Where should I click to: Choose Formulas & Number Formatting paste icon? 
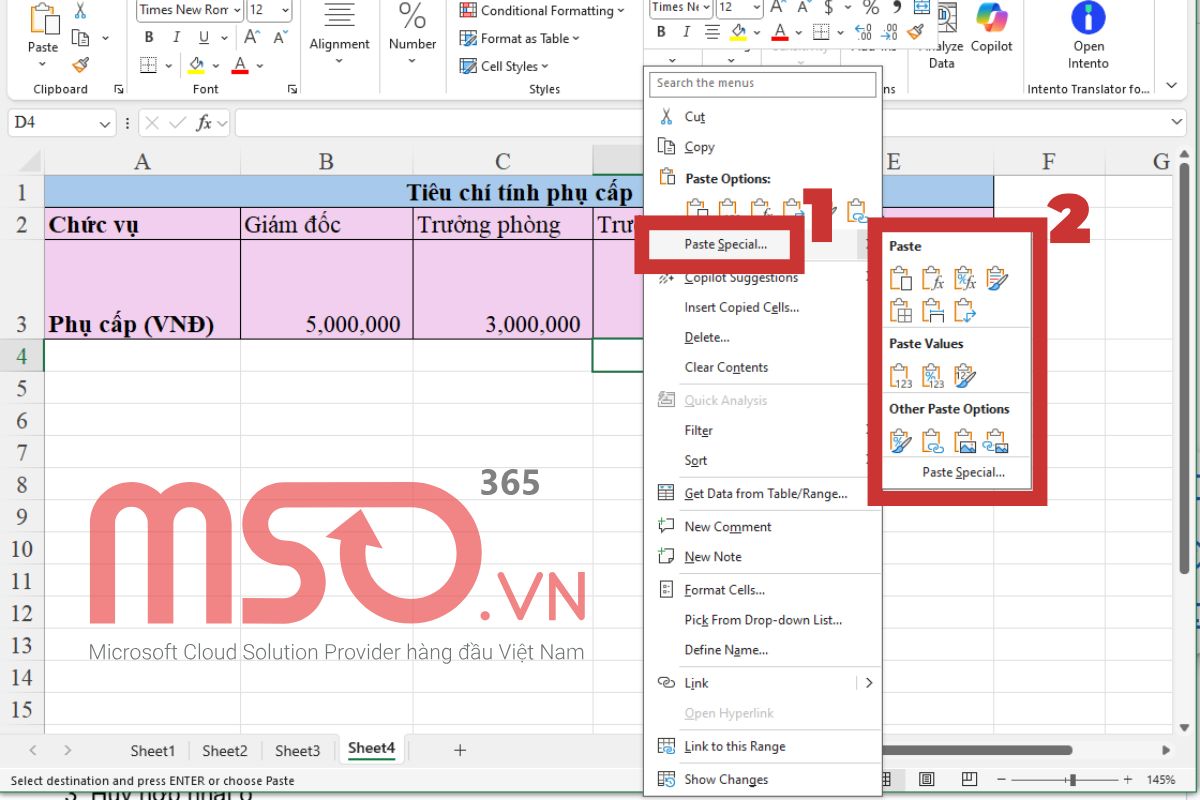coord(964,279)
